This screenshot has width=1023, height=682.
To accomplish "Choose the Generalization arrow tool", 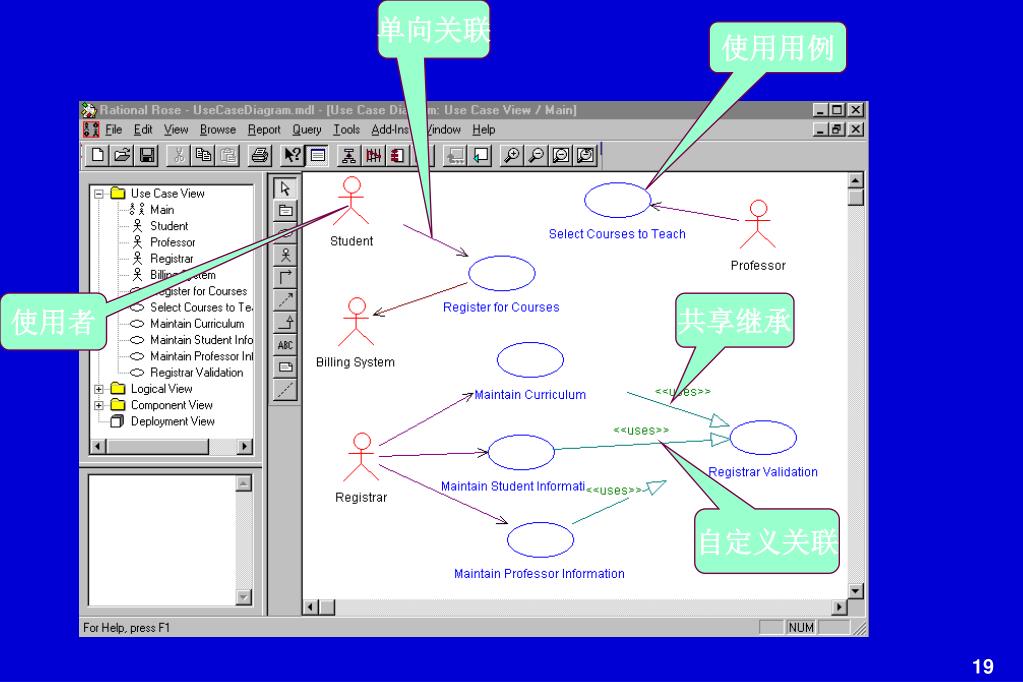I will 285,322.
